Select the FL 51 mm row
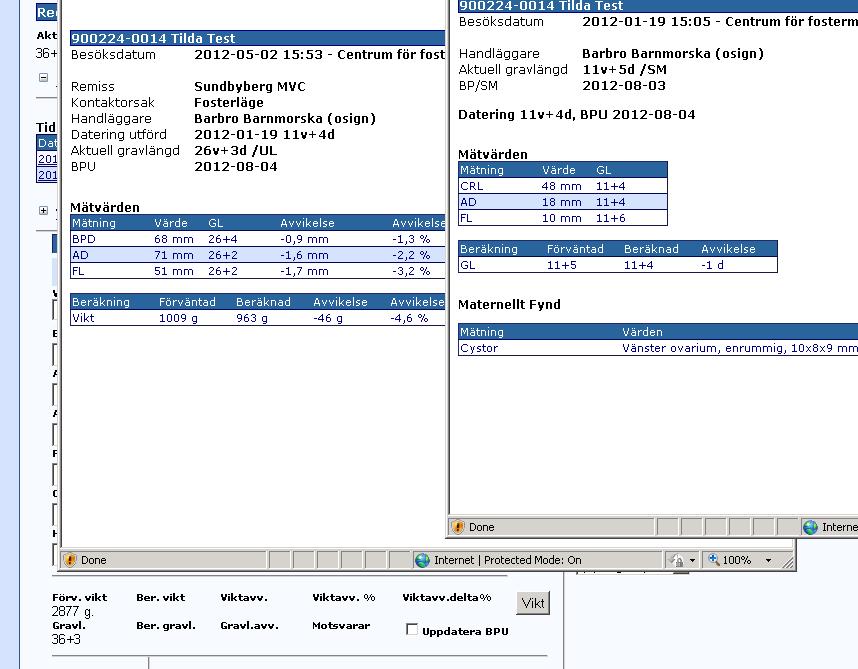The image size is (858, 669). [257, 271]
